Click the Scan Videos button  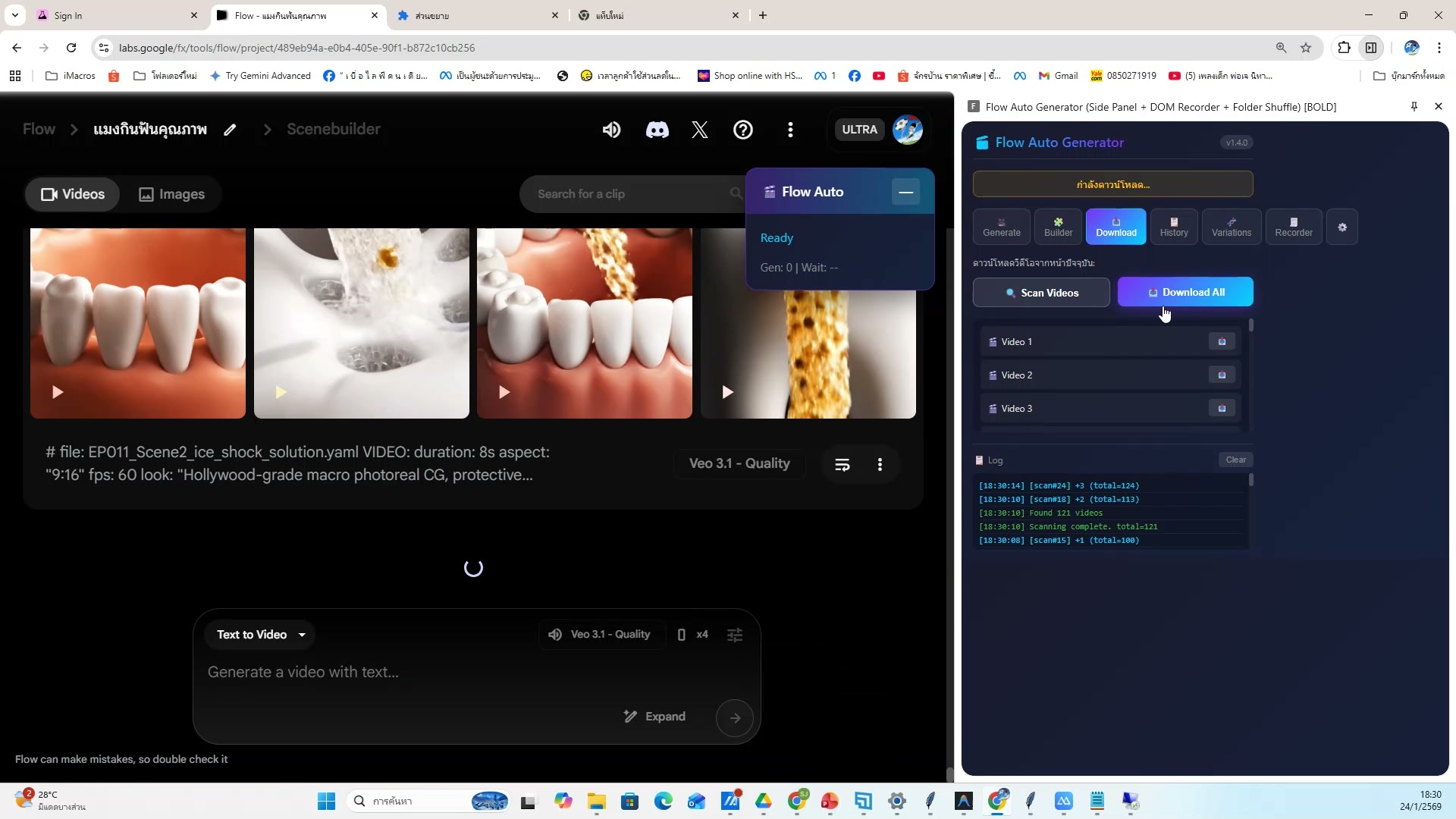[1040, 292]
